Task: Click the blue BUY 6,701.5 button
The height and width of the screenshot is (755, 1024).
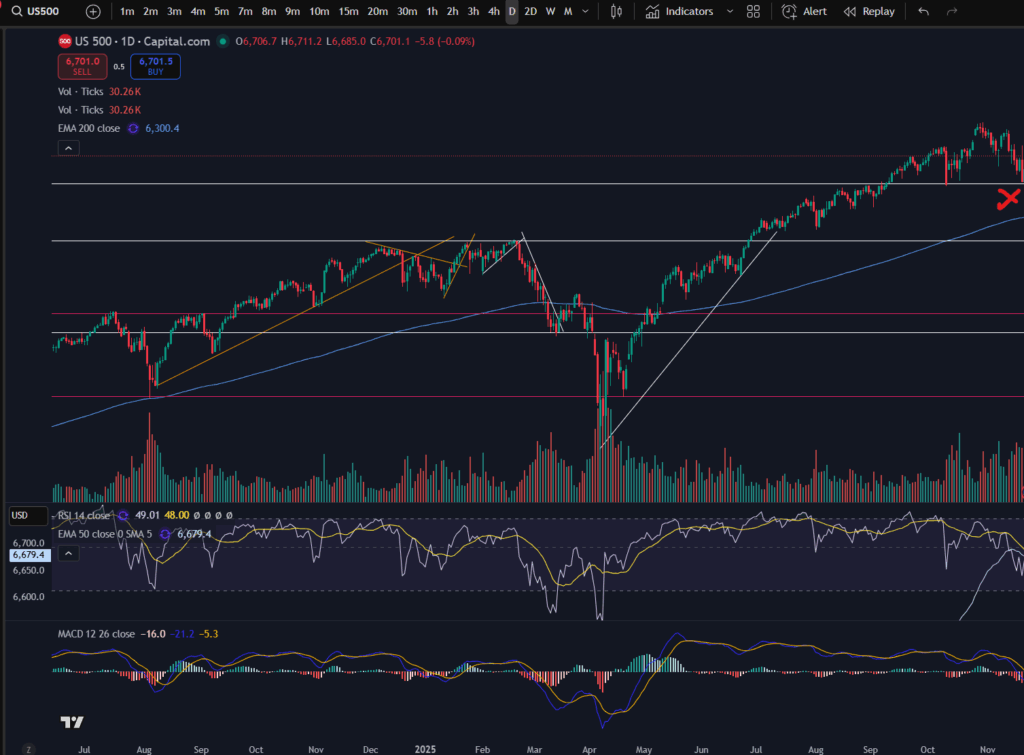Action: (155, 66)
